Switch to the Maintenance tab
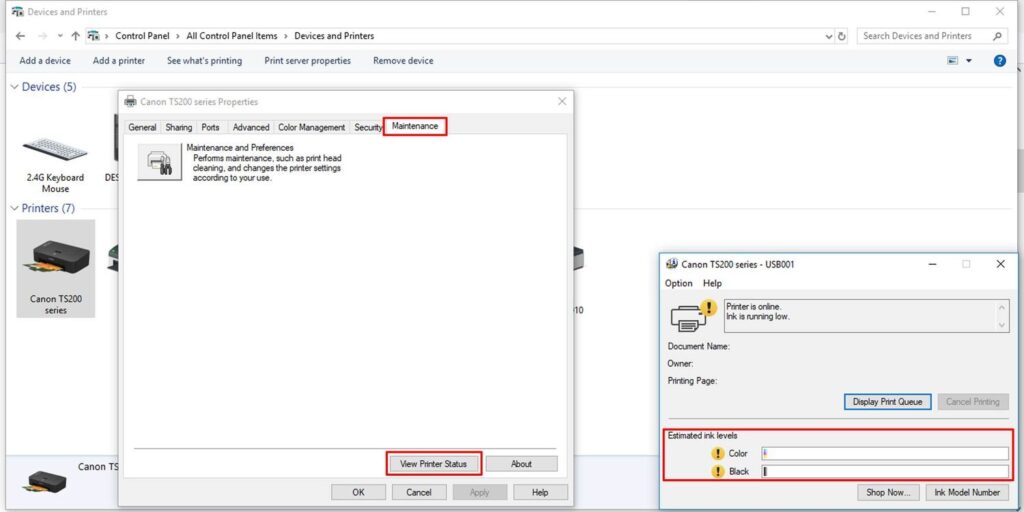Image resolution: width=1024 pixels, height=512 pixels. (x=415, y=126)
